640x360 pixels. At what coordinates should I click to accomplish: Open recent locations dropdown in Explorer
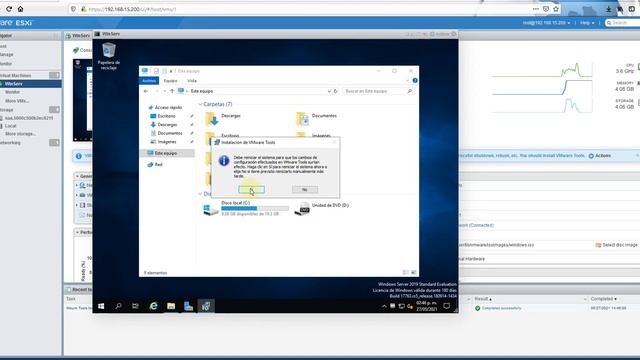(164, 91)
